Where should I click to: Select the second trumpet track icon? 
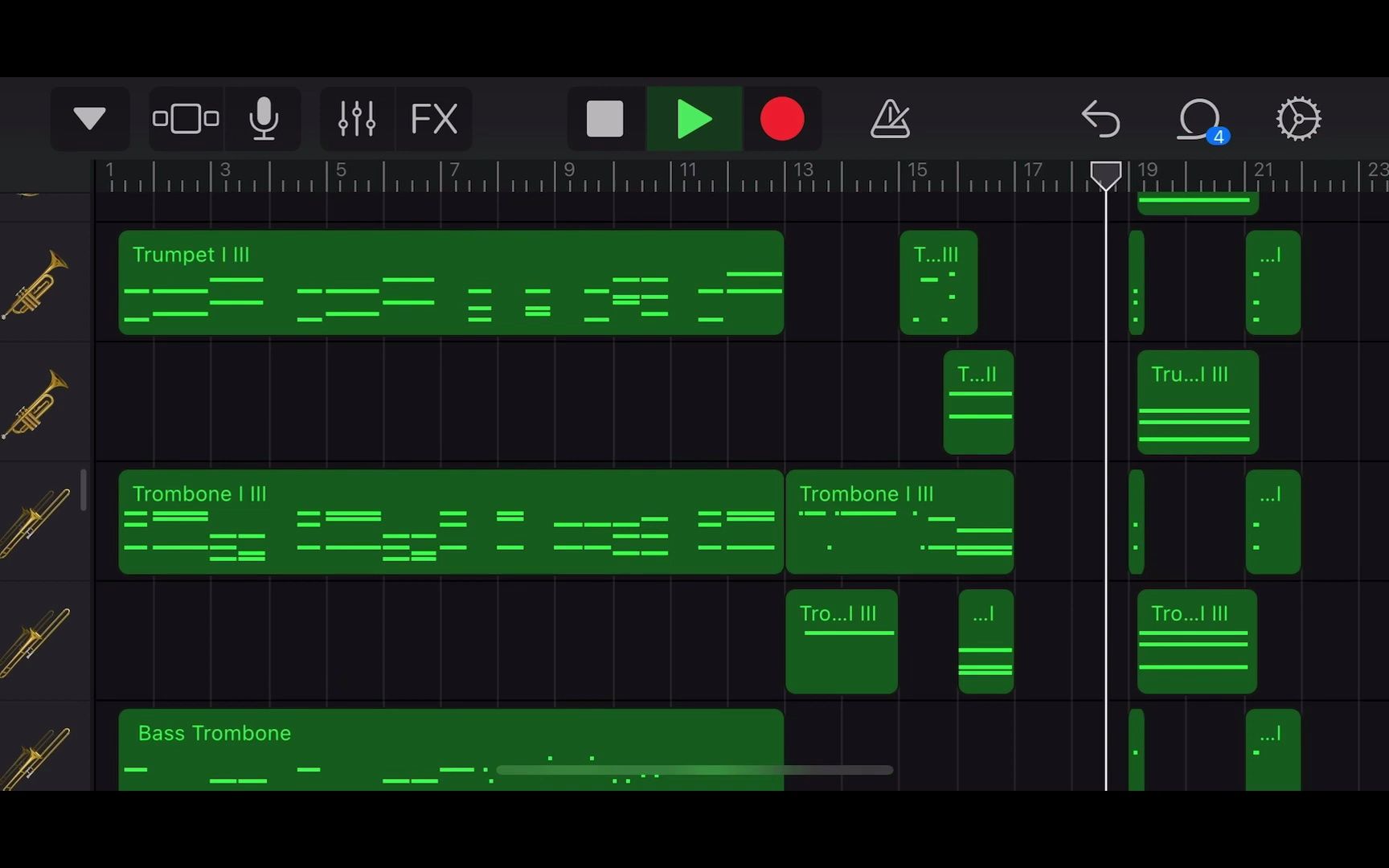[35, 403]
